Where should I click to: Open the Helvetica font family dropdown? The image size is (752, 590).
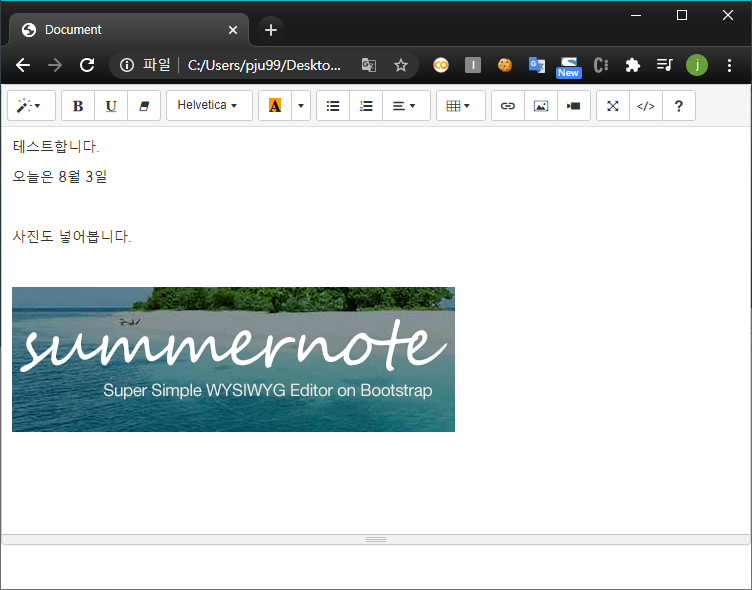click(209, 106)
